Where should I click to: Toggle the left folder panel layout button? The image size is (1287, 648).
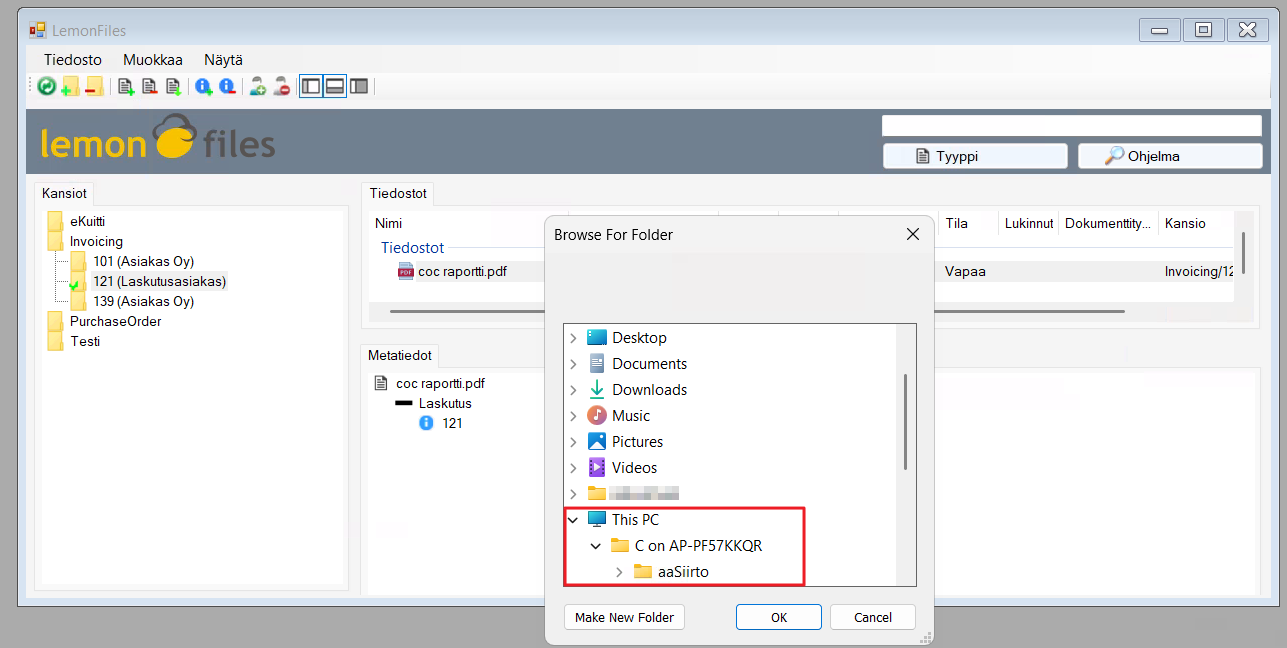[311, 87]
